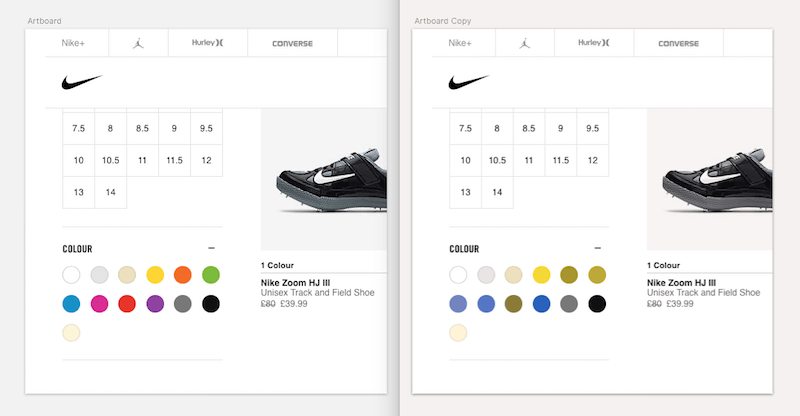
Task: Pick the white colour swatch in Artboard Copy
Action: 458,275
